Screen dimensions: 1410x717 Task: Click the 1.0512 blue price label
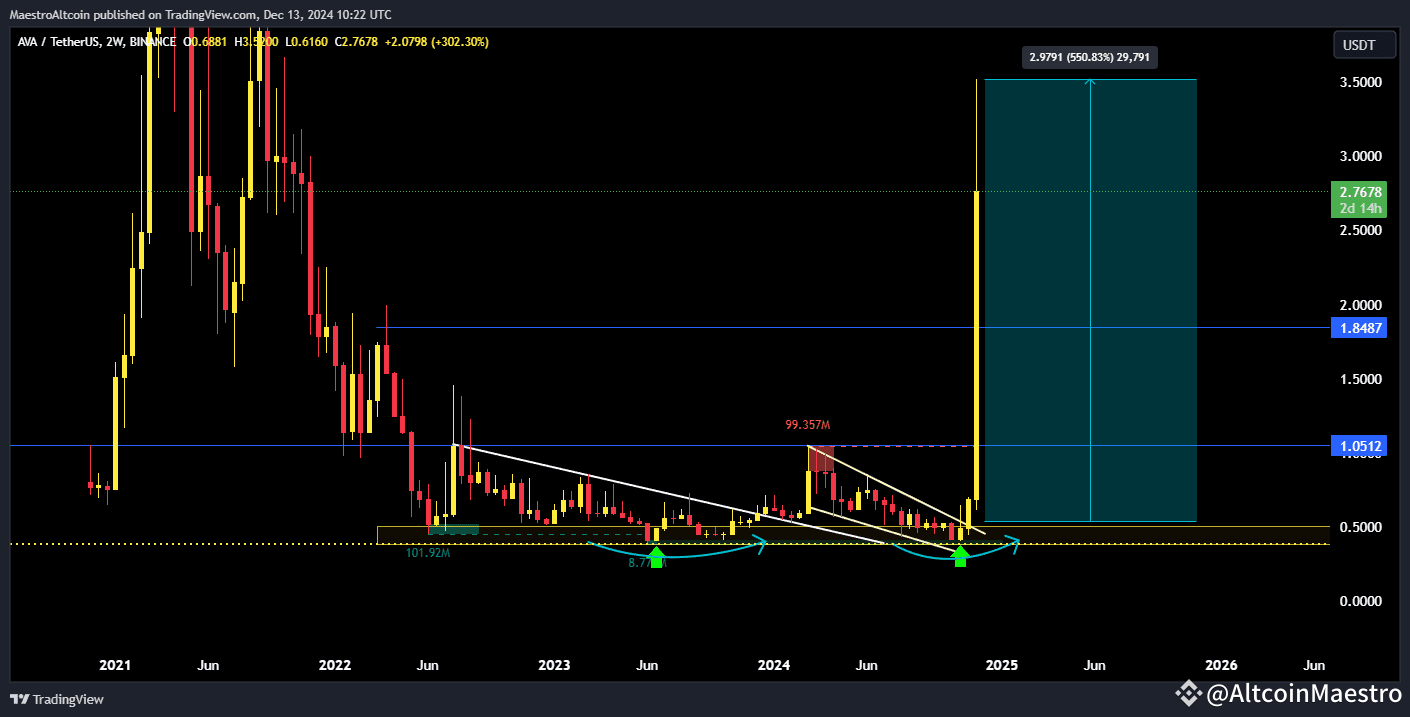1361,447
